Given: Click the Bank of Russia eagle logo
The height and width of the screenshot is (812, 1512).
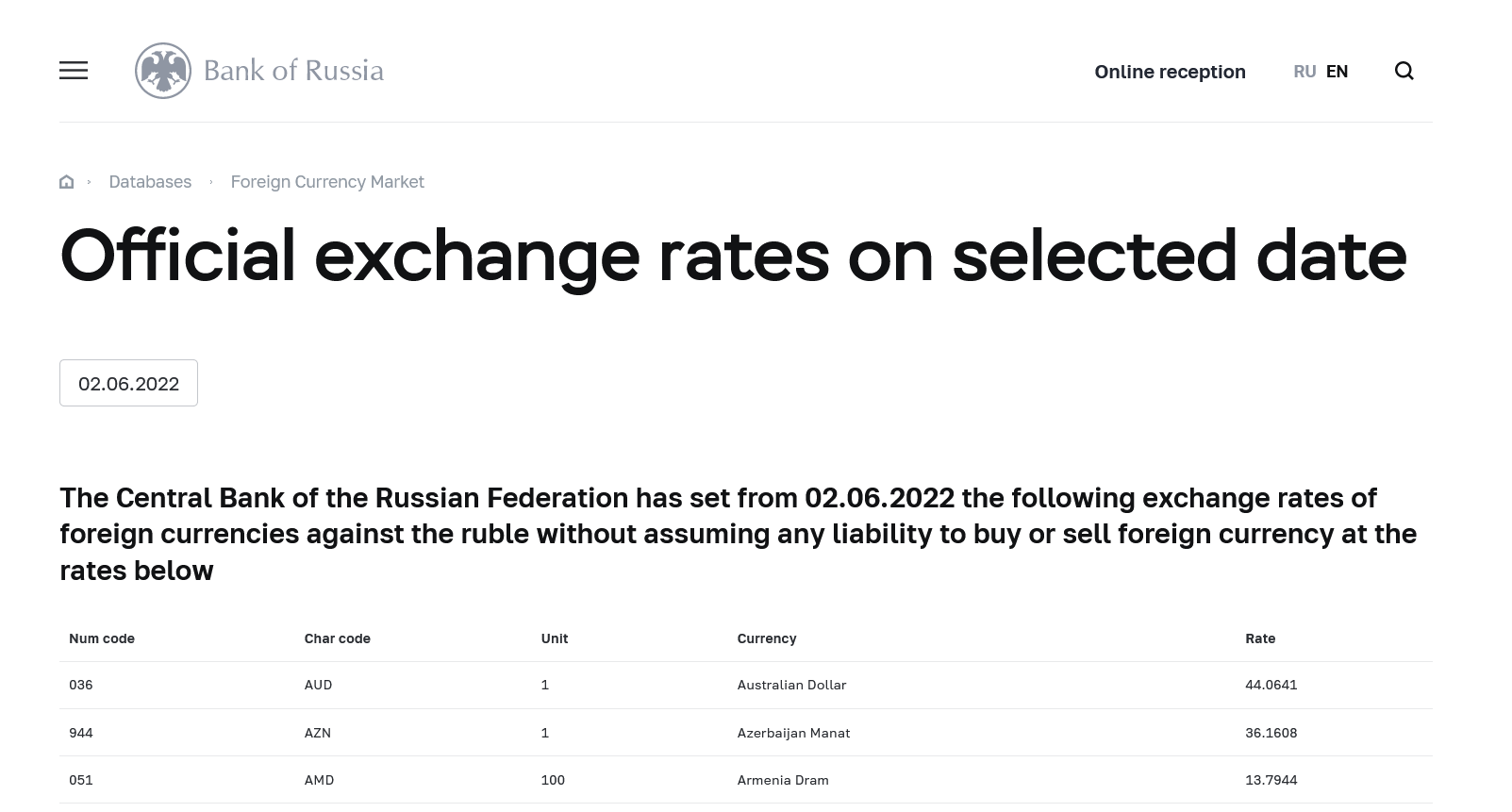Looking at the screenshot, I should tap(163, 71).
